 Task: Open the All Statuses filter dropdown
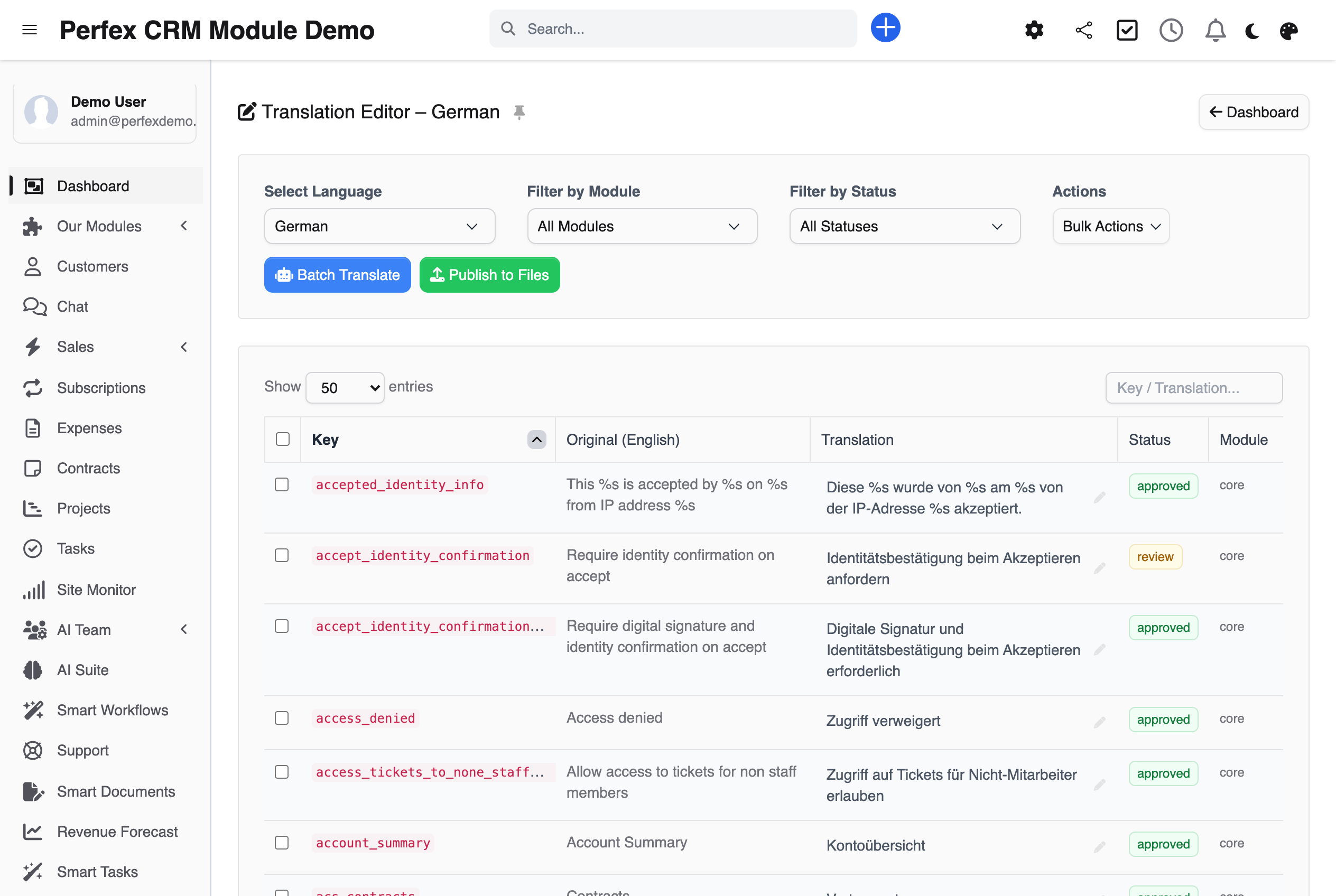pos(904,226)
